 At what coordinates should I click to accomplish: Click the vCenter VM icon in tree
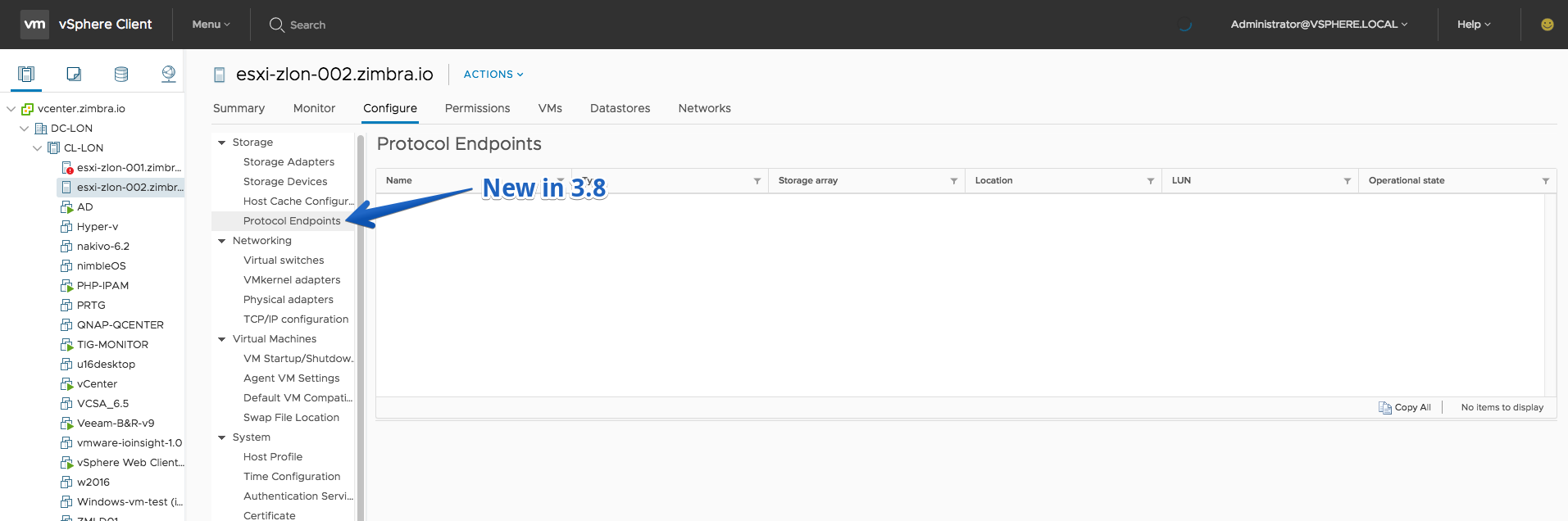(x=67, y=384)
